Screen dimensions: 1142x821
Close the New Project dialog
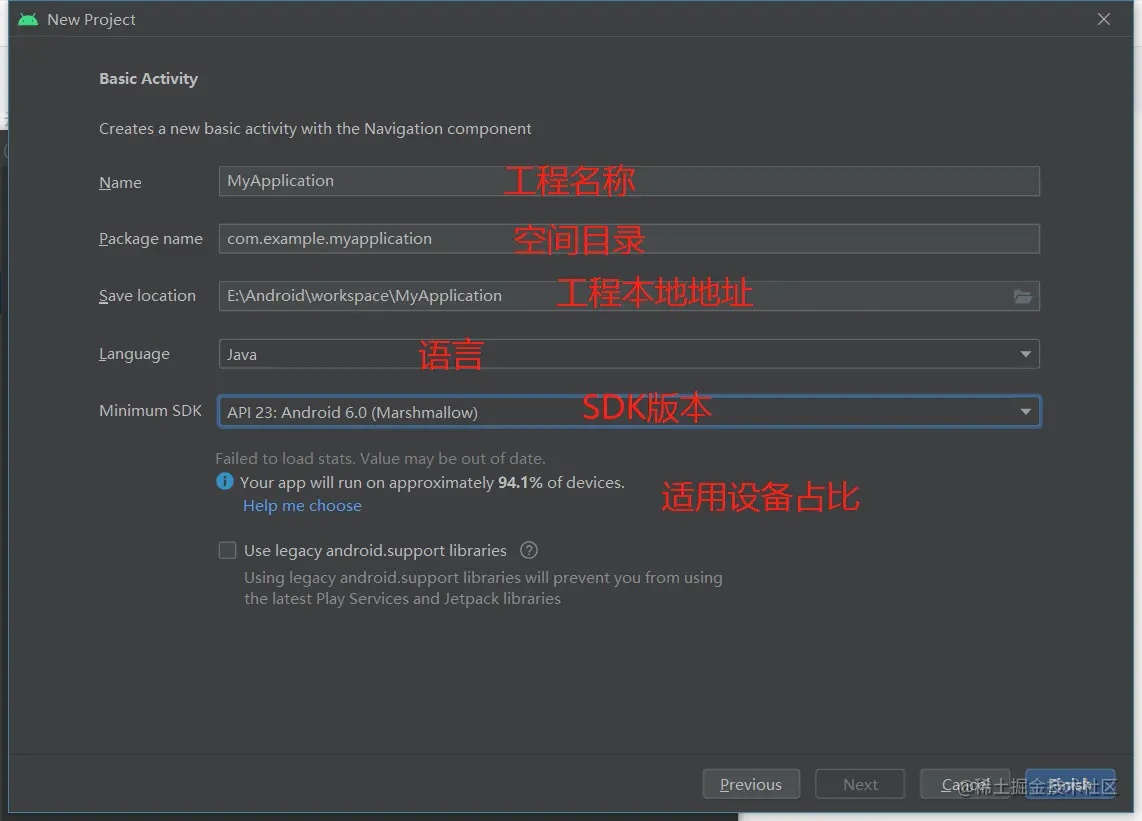[1104, 20]
